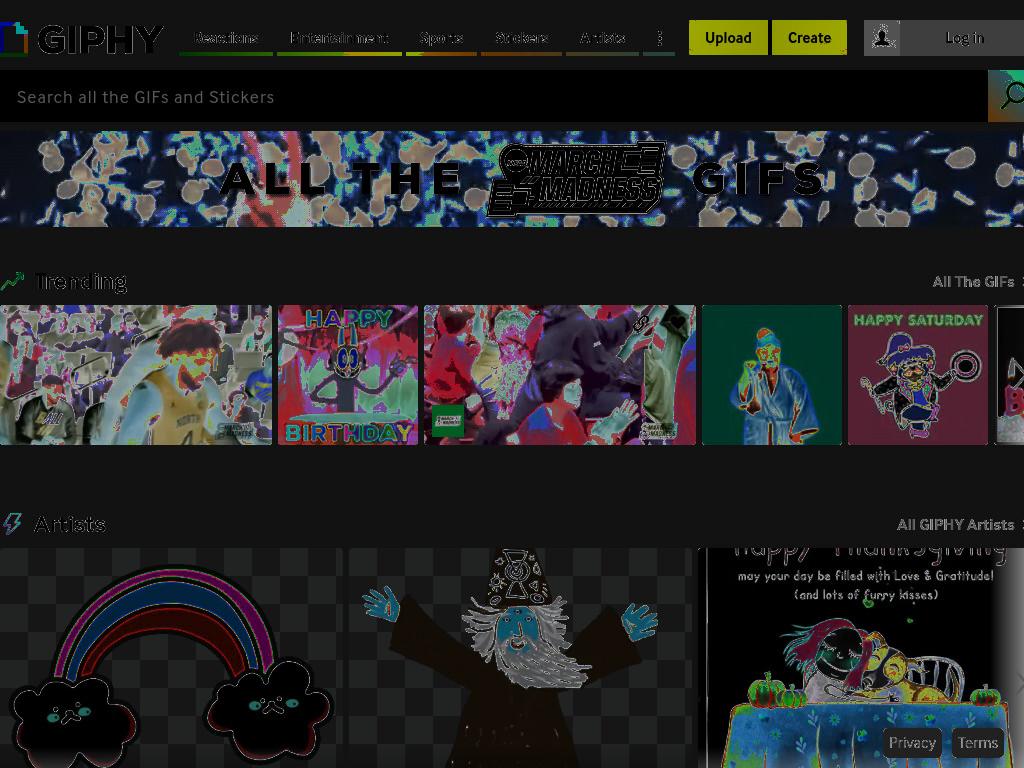Click the Upload button
This screenshot has height=768, width=1024.
point(728,38)
